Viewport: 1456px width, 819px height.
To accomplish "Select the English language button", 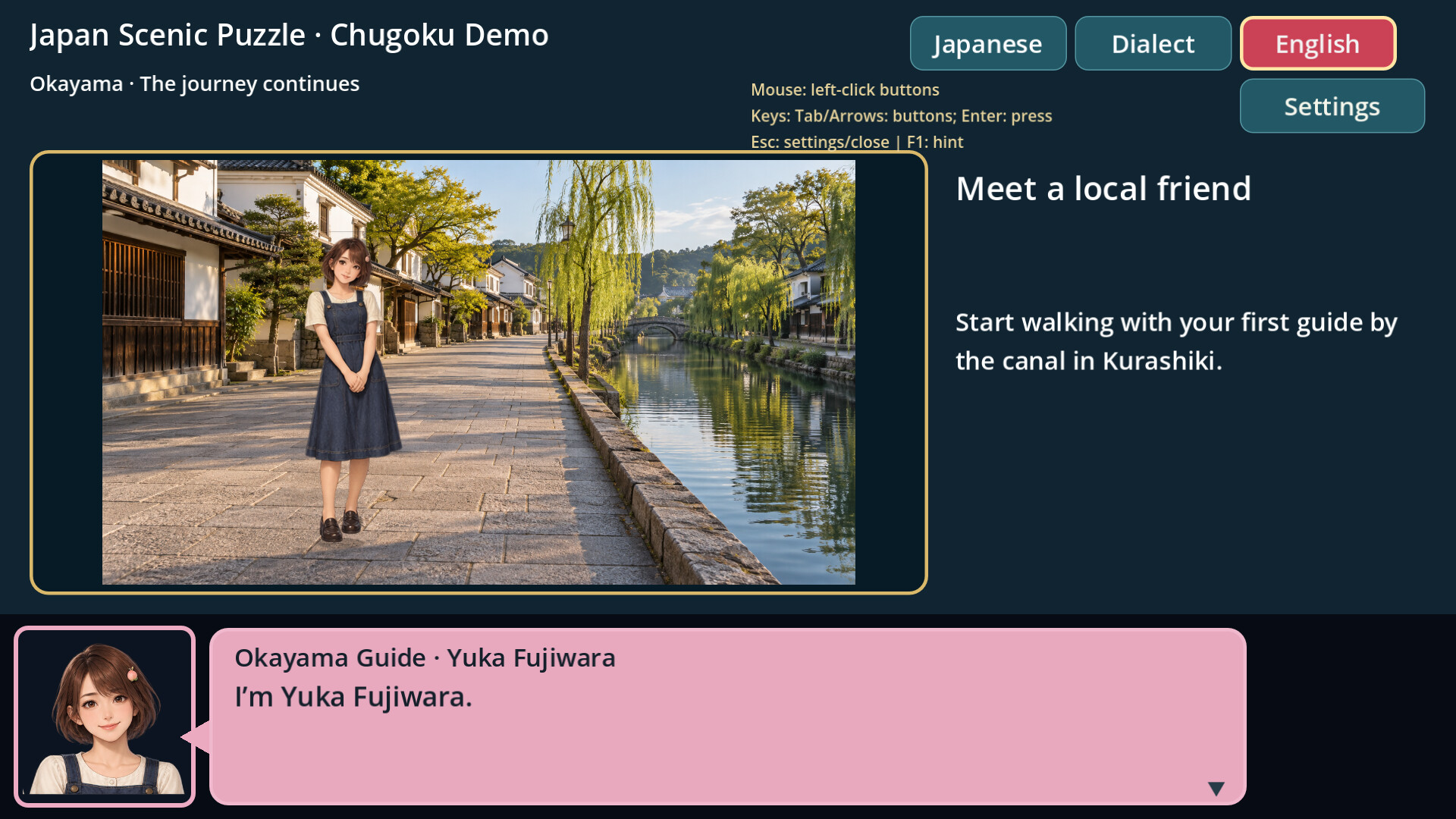I will [1318, 43].
